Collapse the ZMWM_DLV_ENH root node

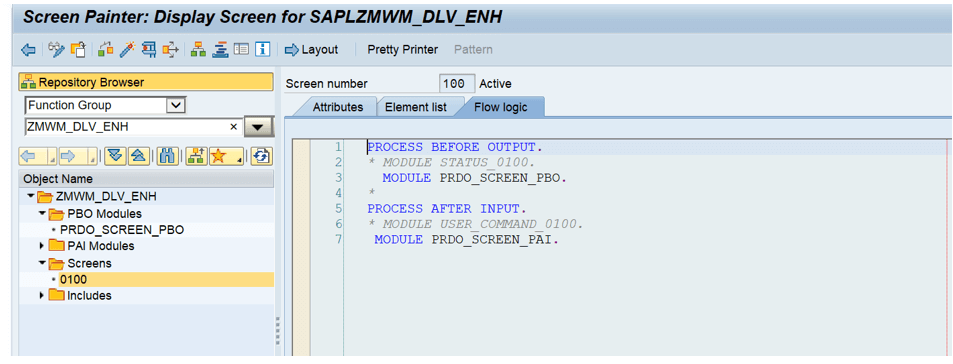click(30, 197)
